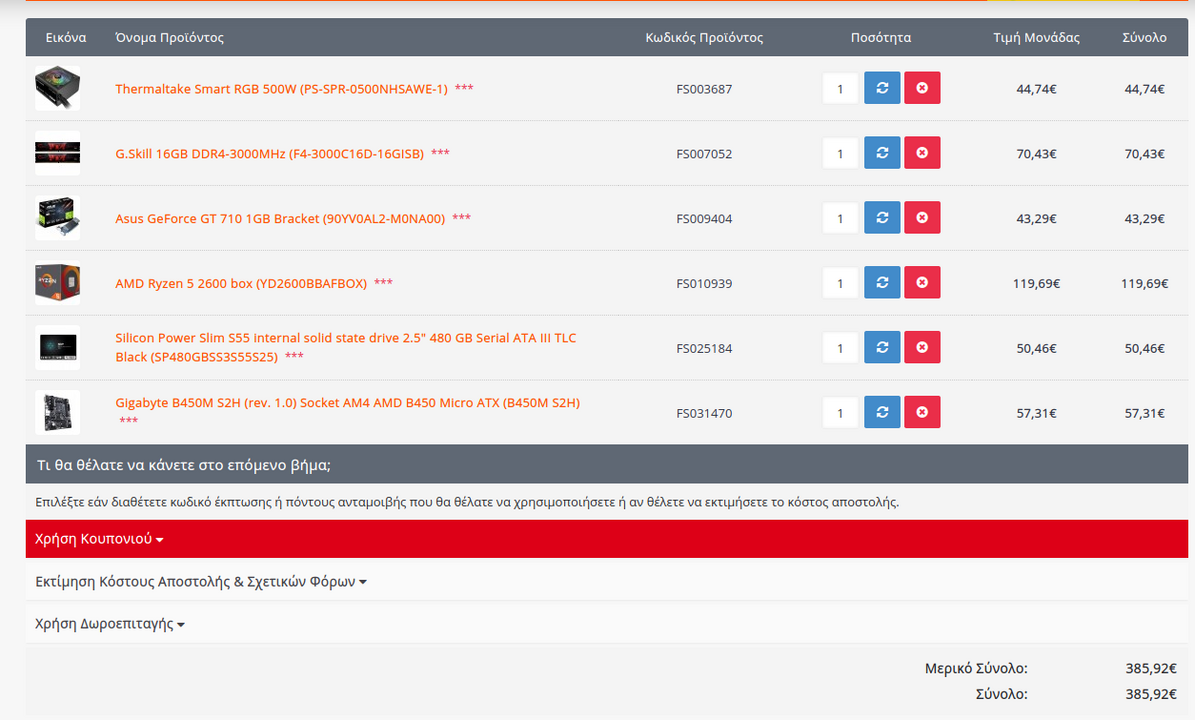Click the Κωδικός Προϊόντος column header

tap(704, 37)
